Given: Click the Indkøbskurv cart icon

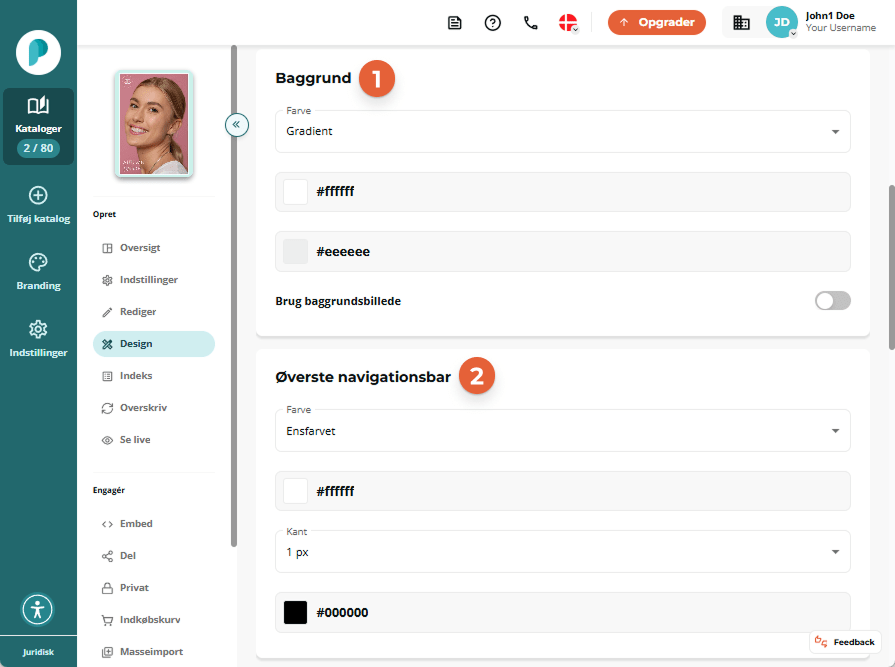Looking at the screenshot, I should click(107, 620).
